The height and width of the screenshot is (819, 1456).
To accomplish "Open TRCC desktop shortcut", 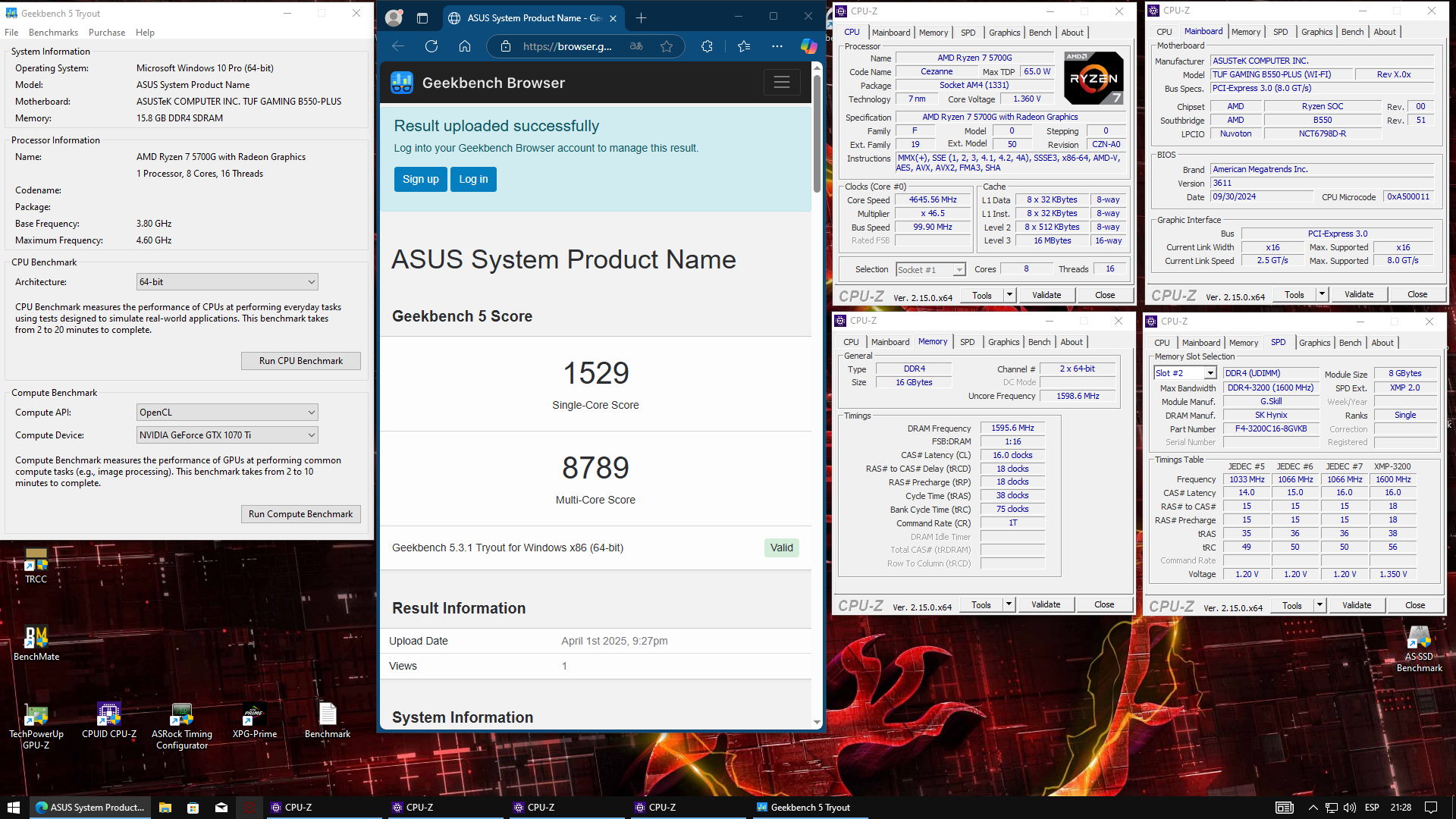I will [x=36, y=566].
